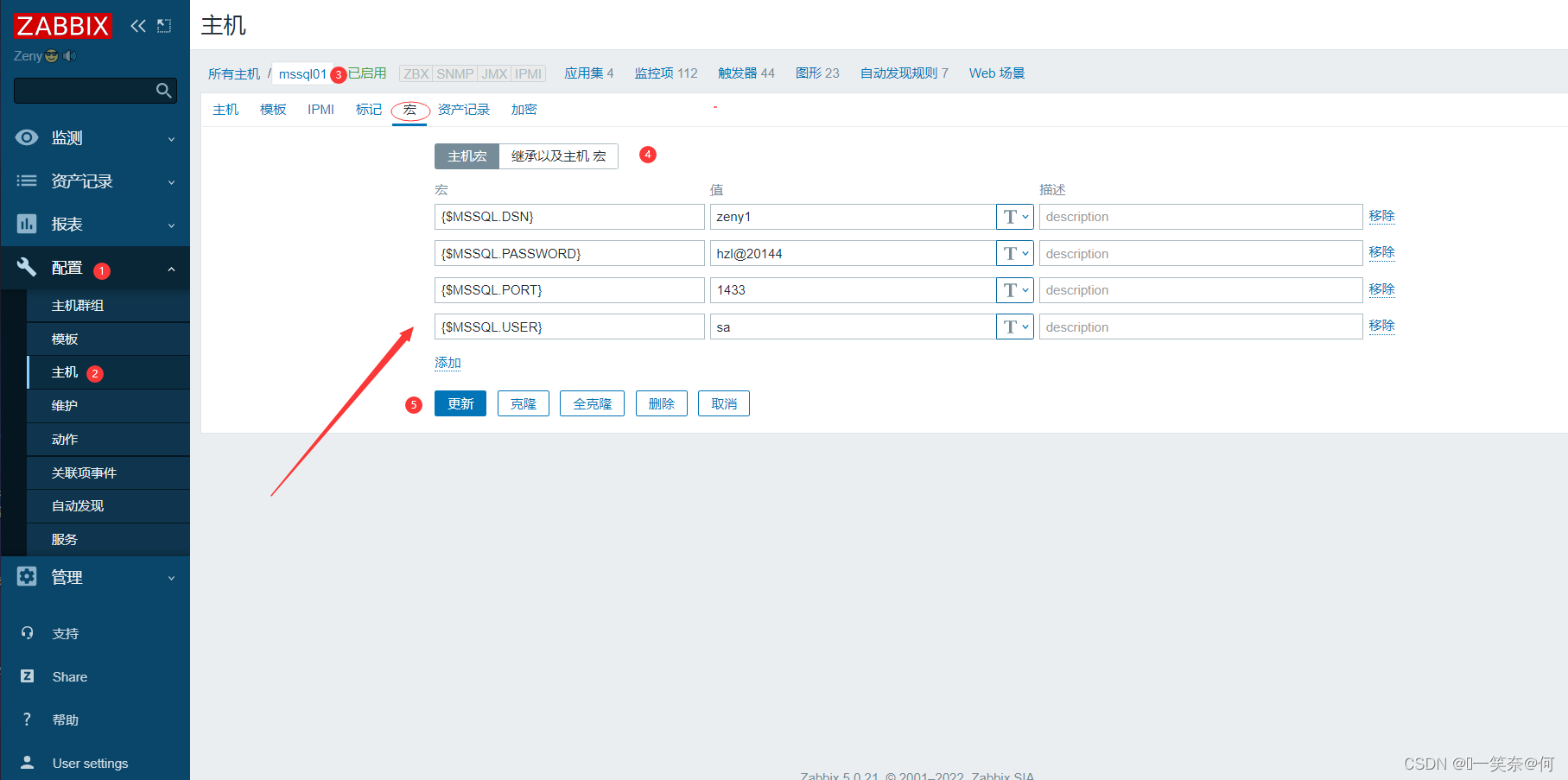
Task: Click the 添加 macro link
Action: click(x=448, y=363)
